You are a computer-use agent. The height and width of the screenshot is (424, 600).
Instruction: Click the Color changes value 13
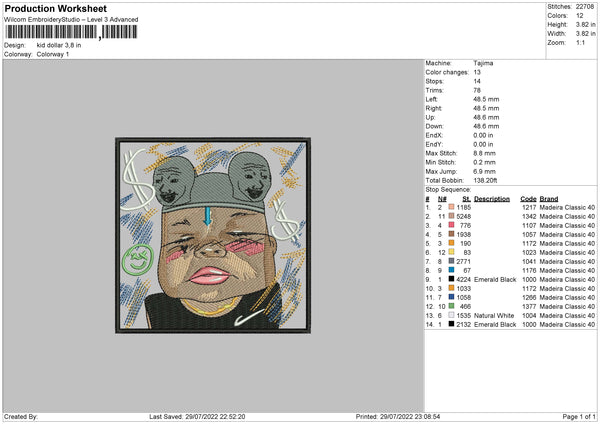(x=477, y=72)
